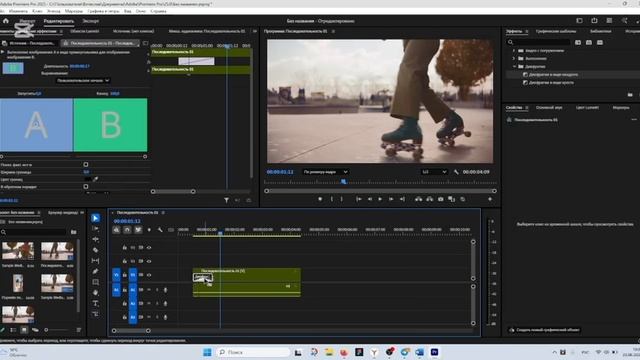Click the Lift button in Program monitor
The width and height of the screenshot is (640, 360).
418,199
